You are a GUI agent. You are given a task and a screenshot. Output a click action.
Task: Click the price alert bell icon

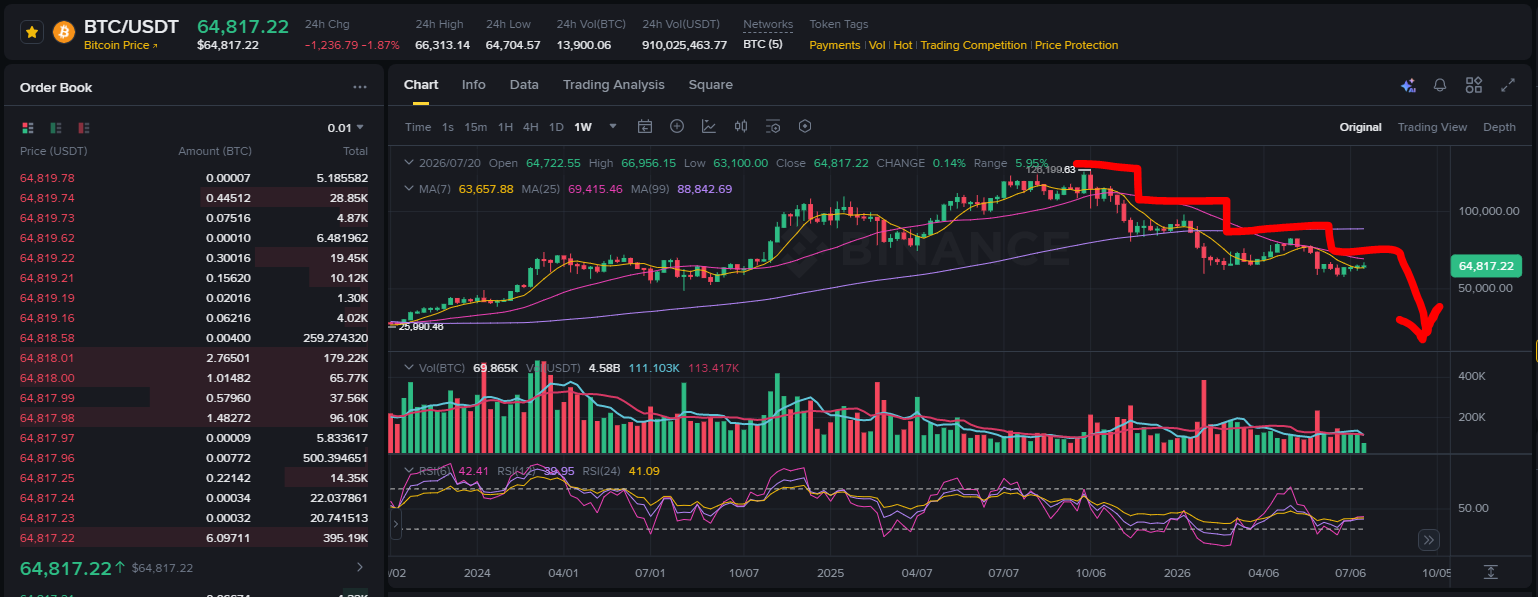(x=1440, y=86)
